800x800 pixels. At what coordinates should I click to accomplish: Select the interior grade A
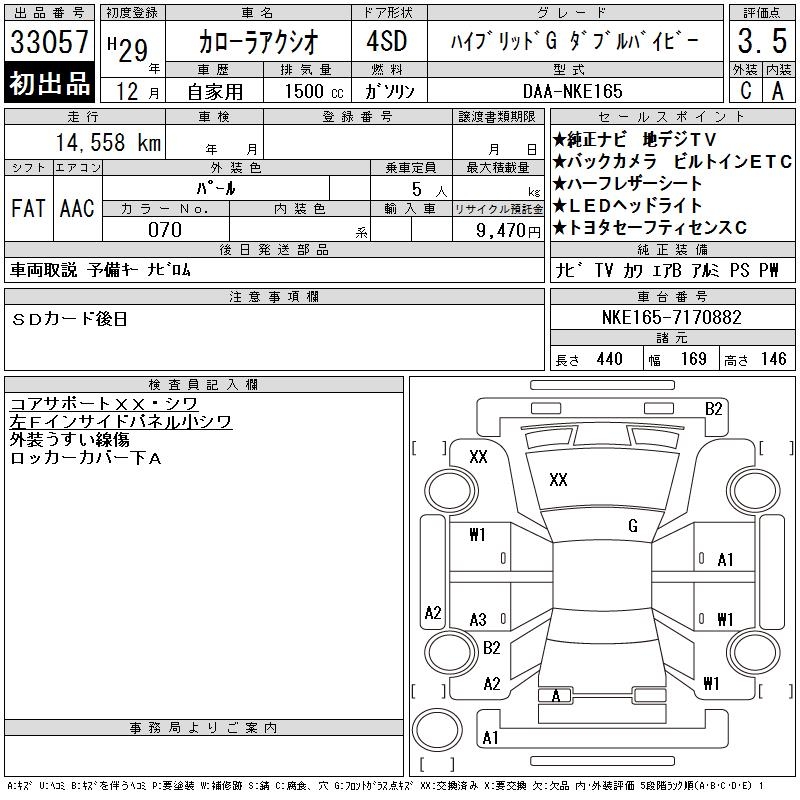pyautogui.click(x=778, y=91)
